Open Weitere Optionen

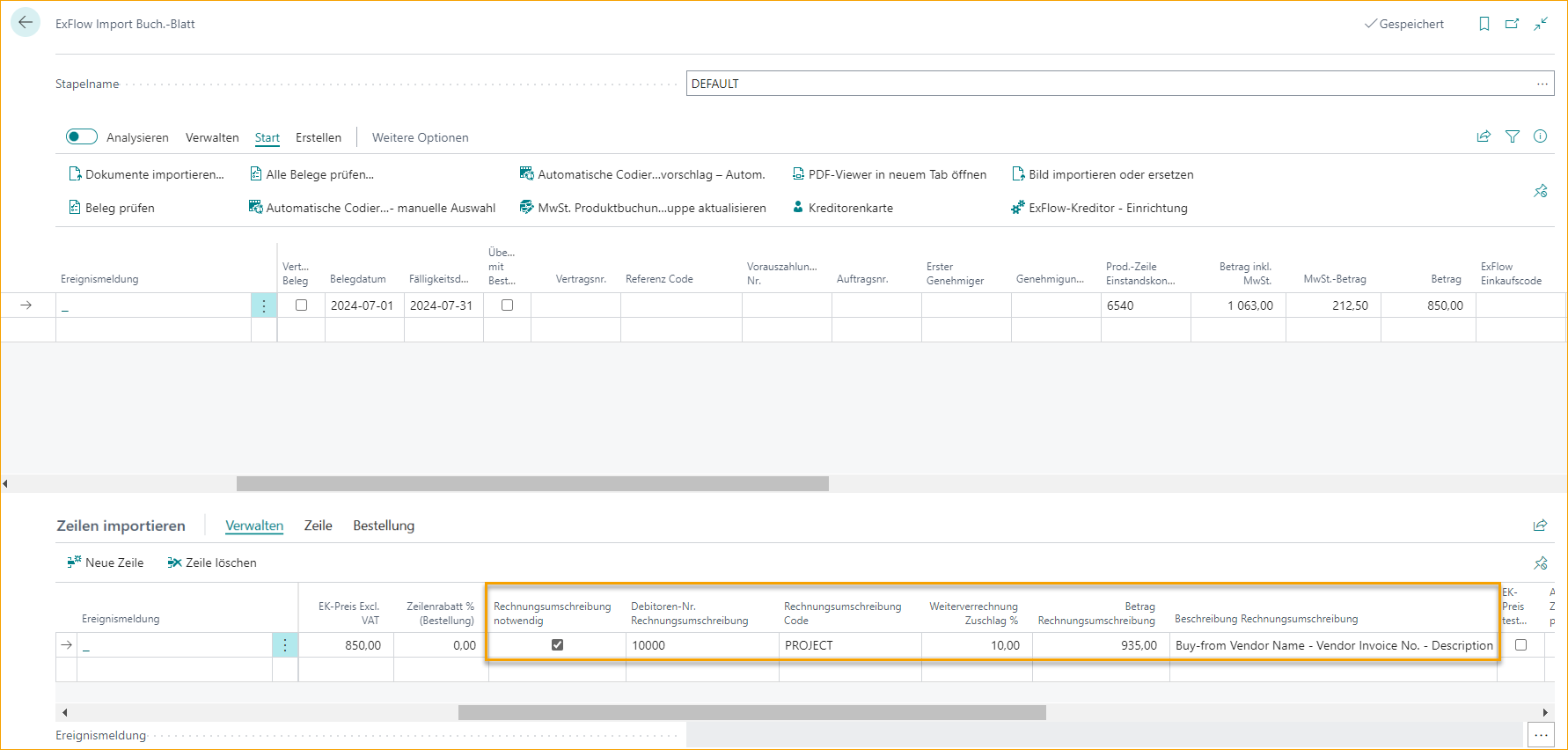421,137
